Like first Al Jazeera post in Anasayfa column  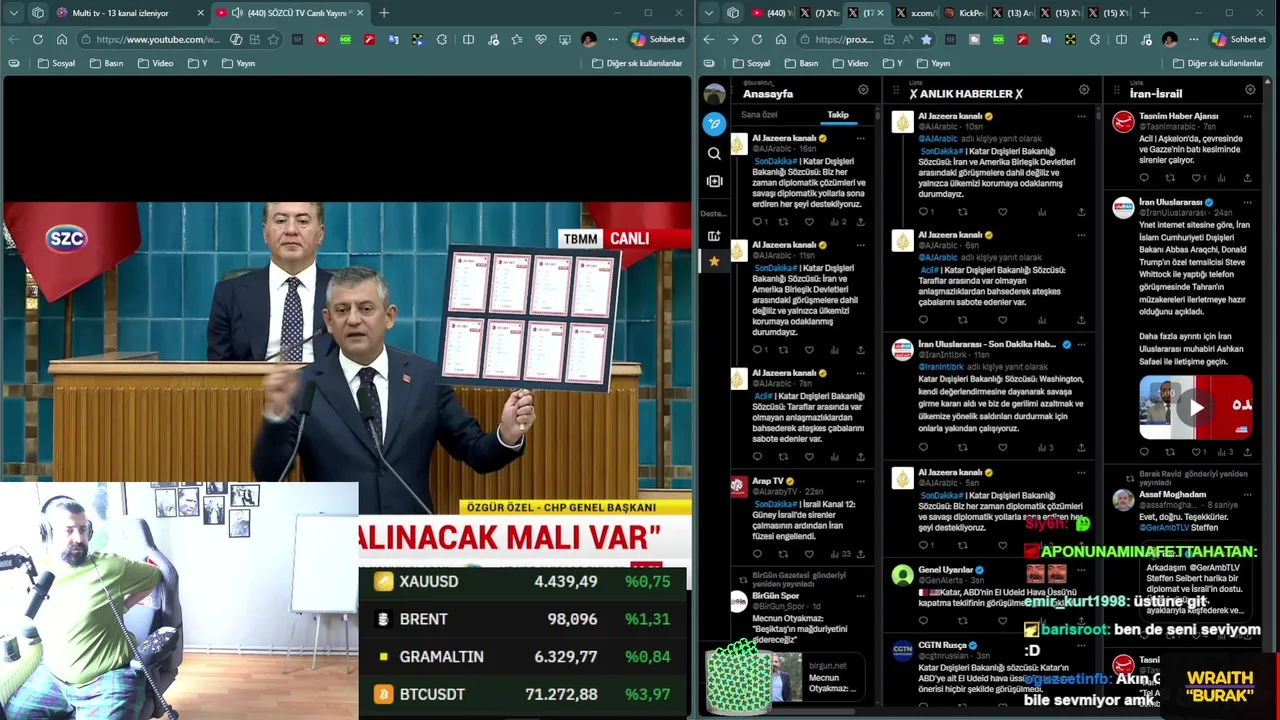point(809,222)
